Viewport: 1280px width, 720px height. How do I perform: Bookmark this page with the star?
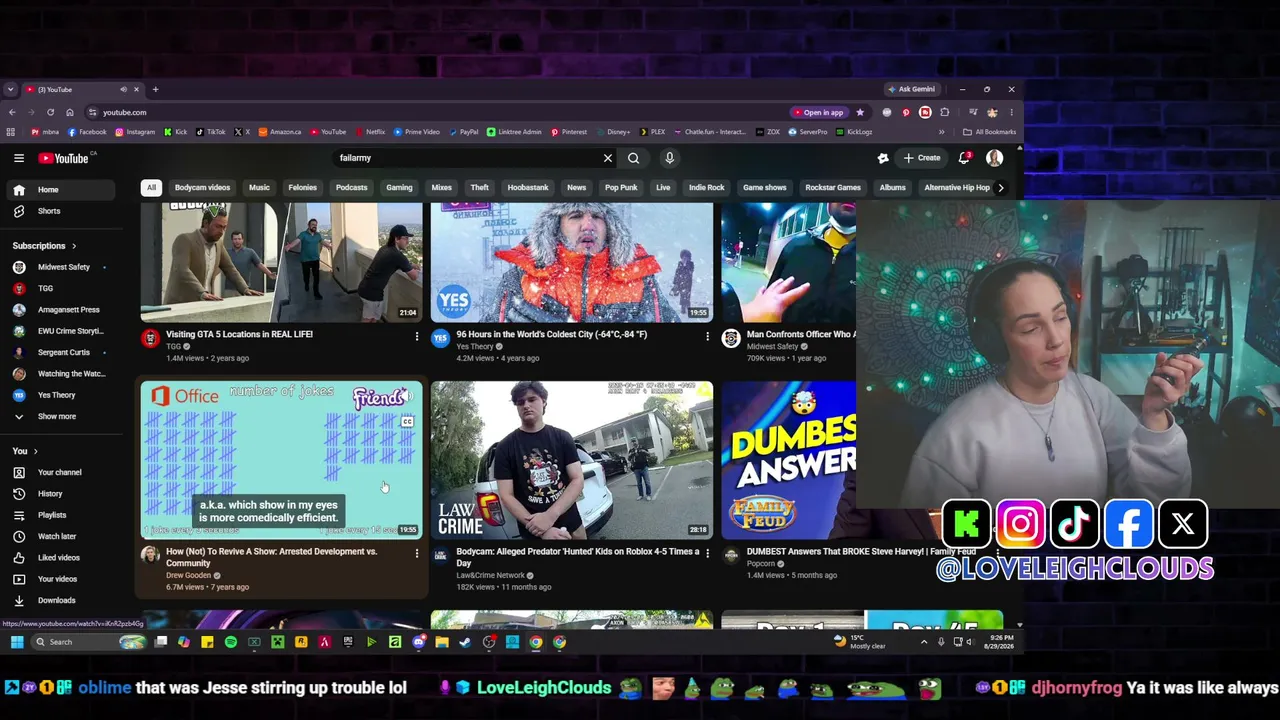click(860, 112)
